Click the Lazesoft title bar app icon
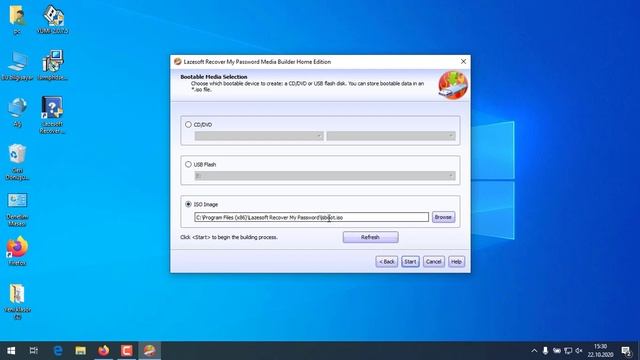 (x=178, y=62)
